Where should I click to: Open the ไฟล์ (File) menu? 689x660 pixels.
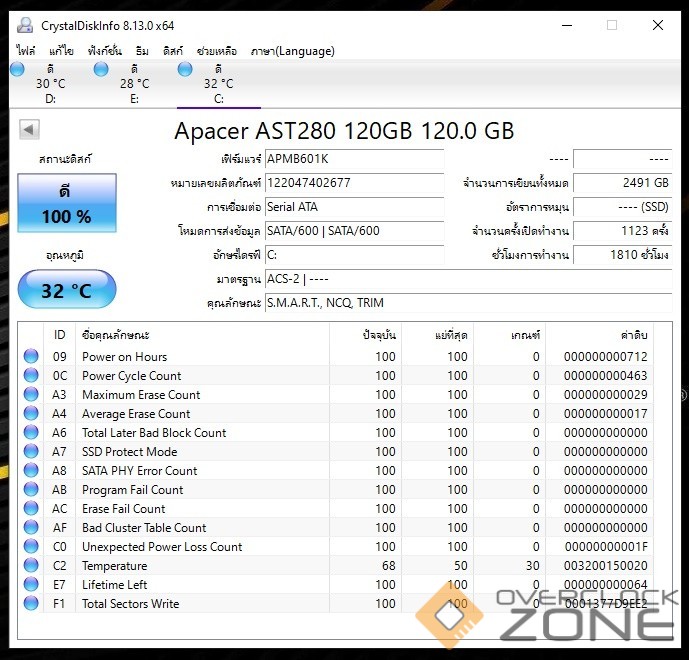[26, 50]
